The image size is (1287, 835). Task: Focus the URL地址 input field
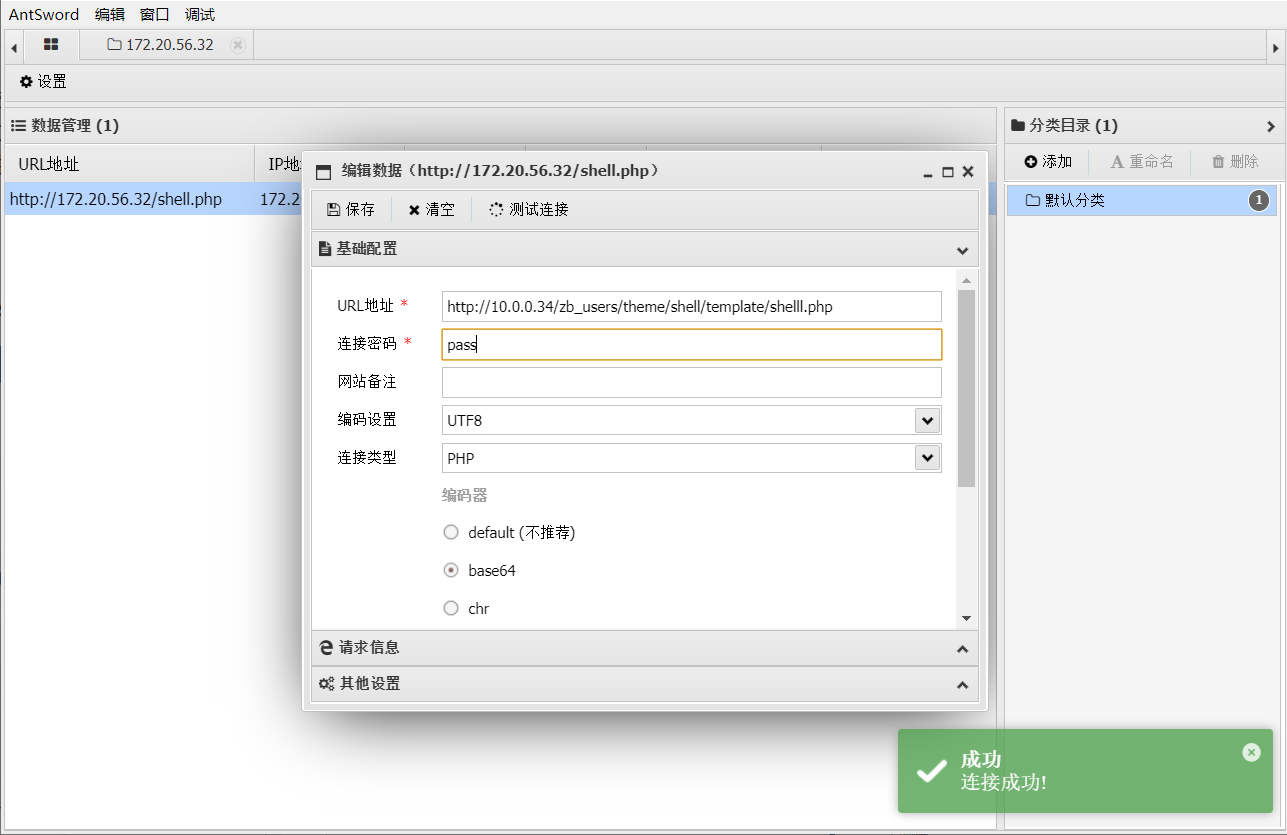692,307
